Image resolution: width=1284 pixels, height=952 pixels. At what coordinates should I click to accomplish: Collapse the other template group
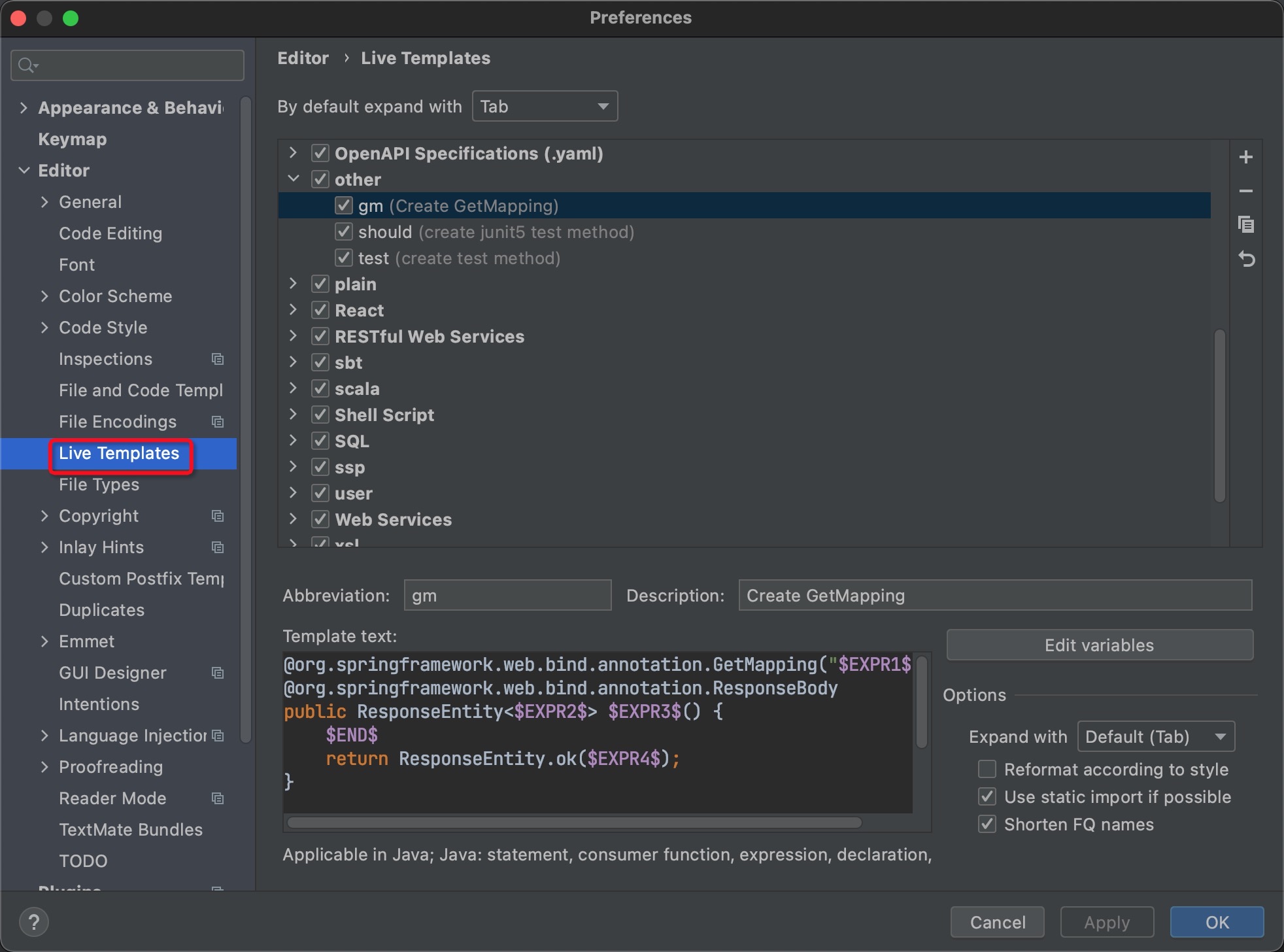(294, 178)
